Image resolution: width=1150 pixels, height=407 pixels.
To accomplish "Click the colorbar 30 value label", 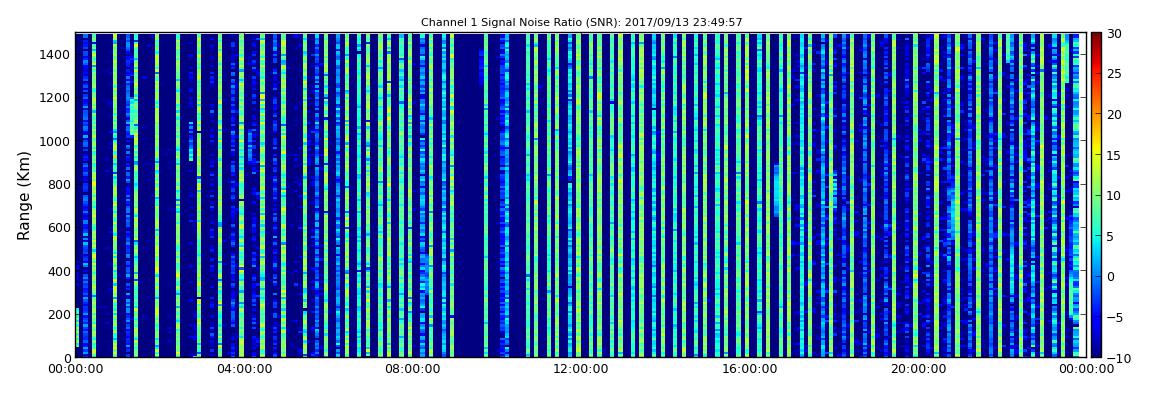I will 1116,34.
